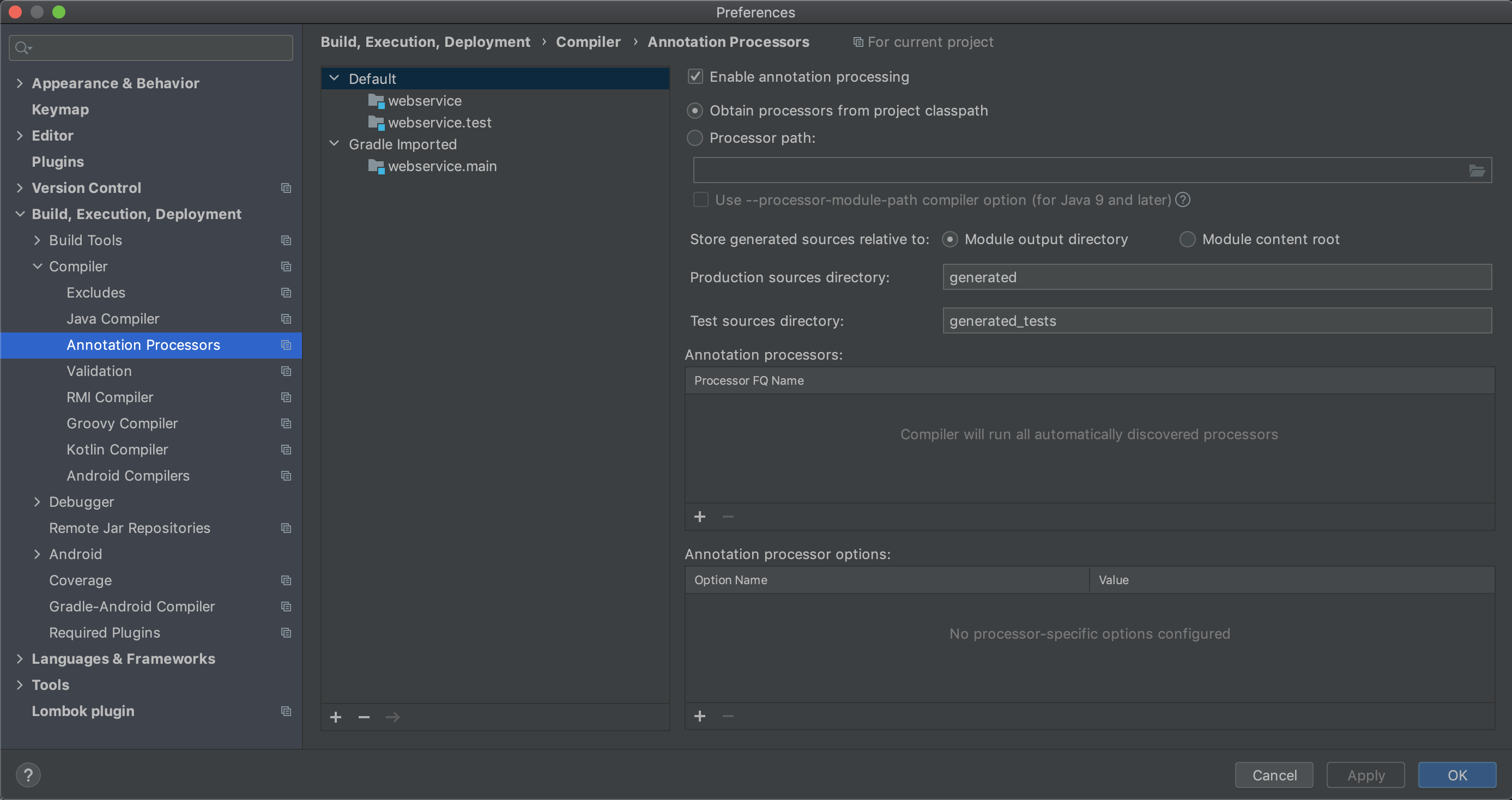Click the help button at bottom left

pos(28,775)
